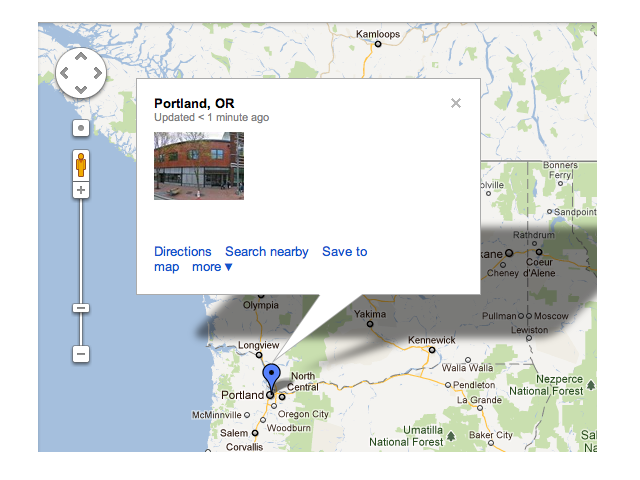
Task: Click the 'Portland, OR' info window title
Action: click(194, 103)
